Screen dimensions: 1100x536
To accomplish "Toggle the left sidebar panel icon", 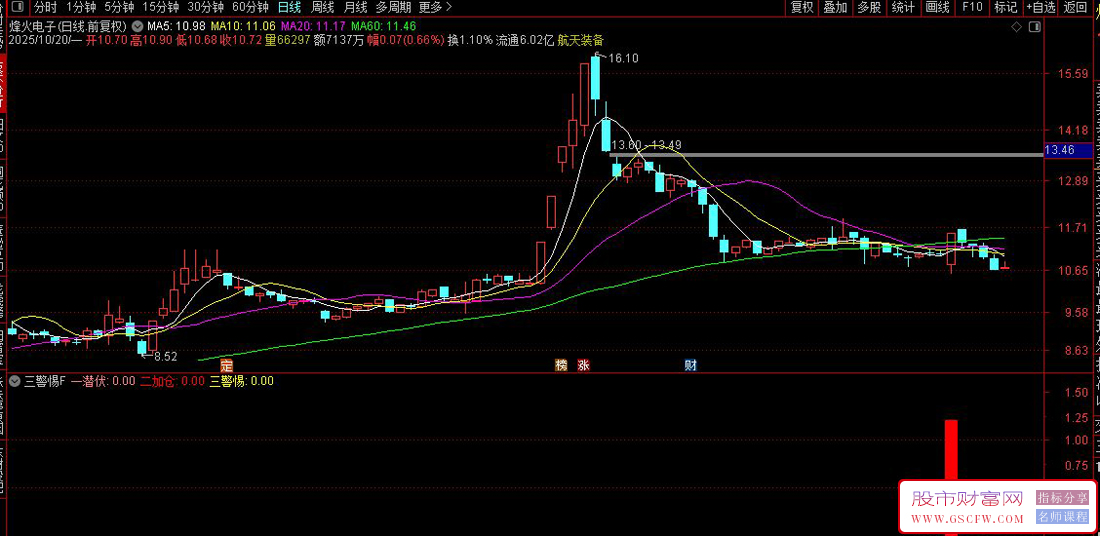I will coord(18,7).
